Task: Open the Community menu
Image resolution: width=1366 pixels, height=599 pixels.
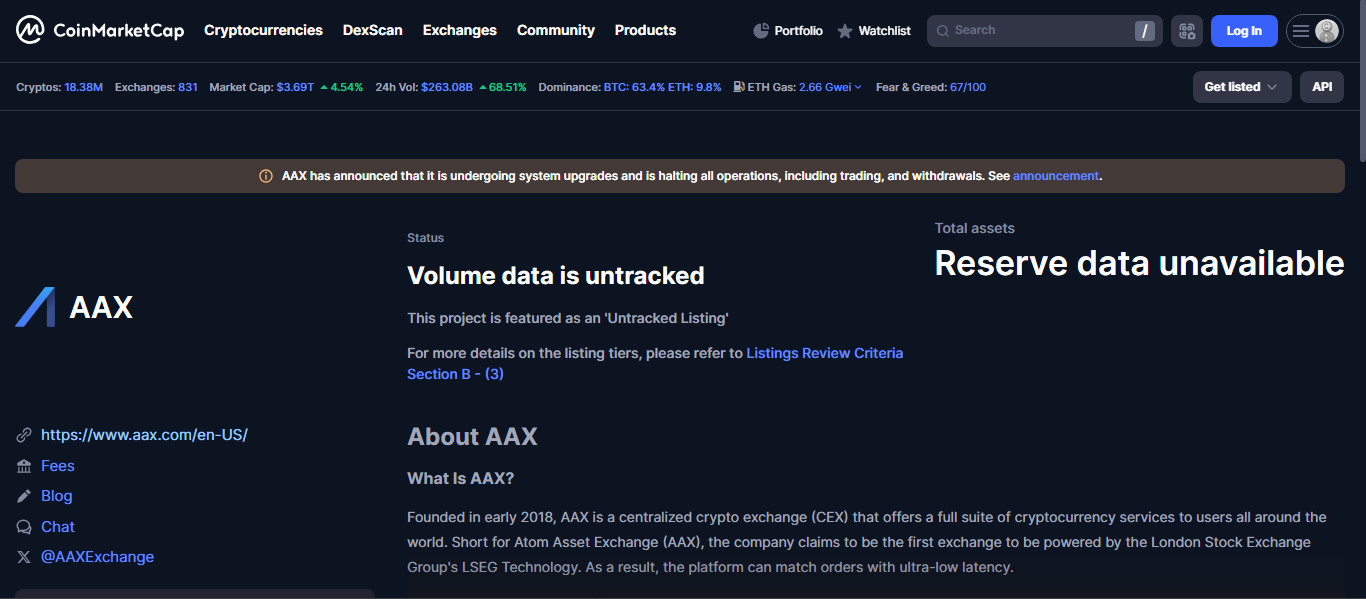Action: click(x=556, y=30)
